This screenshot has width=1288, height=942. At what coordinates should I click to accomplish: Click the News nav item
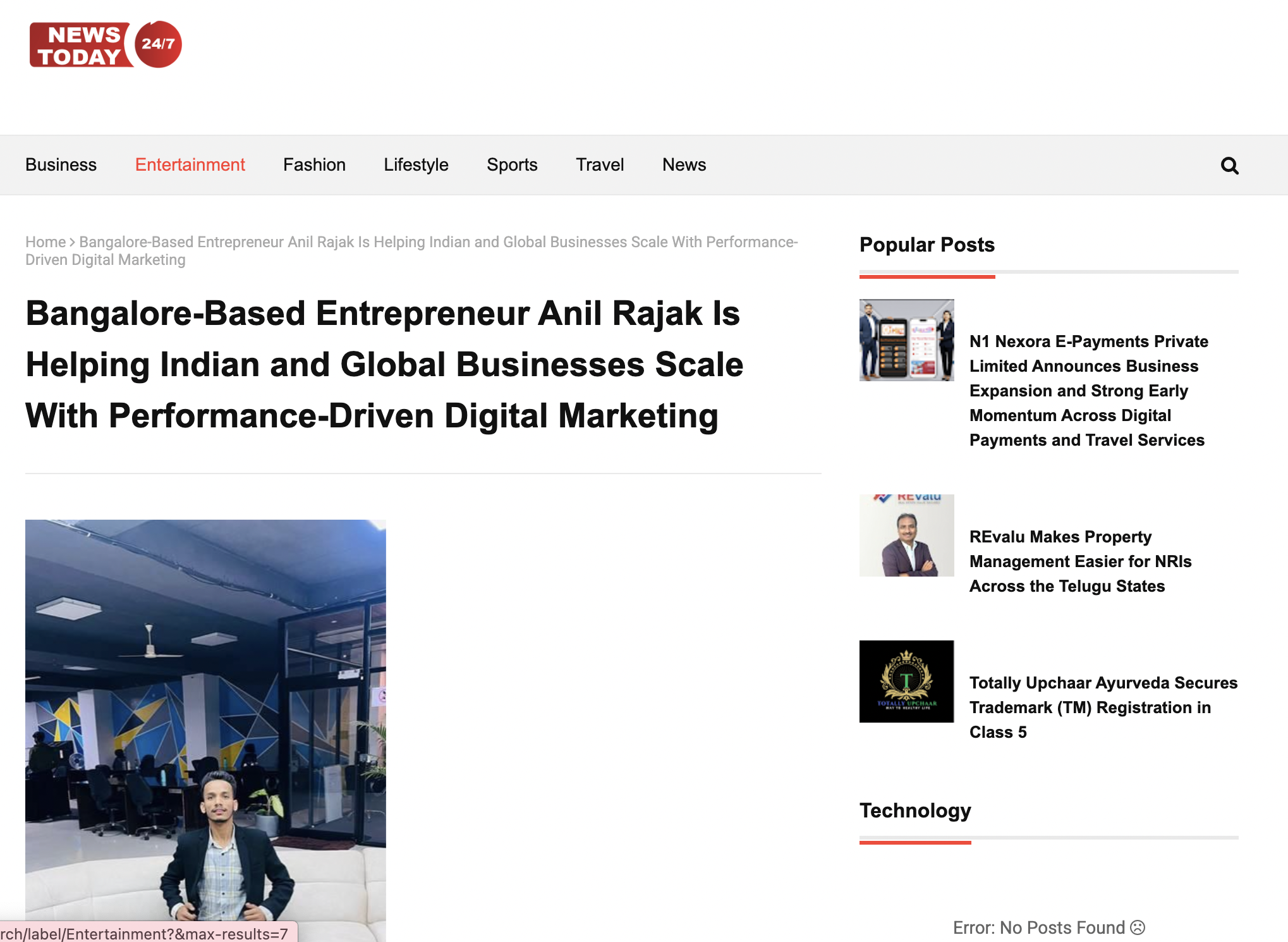coord(684,165)
